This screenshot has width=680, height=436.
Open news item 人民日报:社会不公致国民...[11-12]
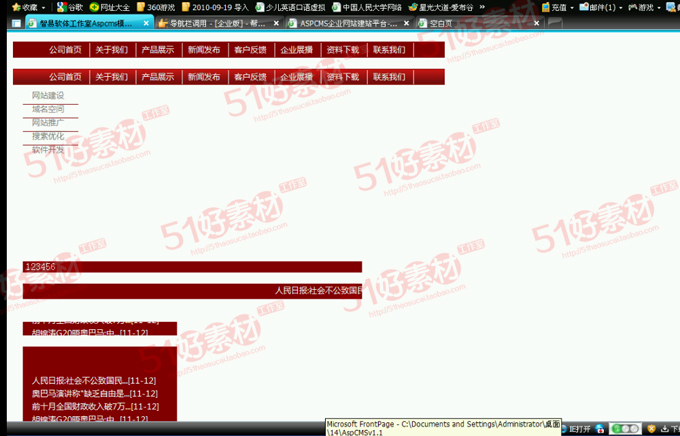[94, 381]
